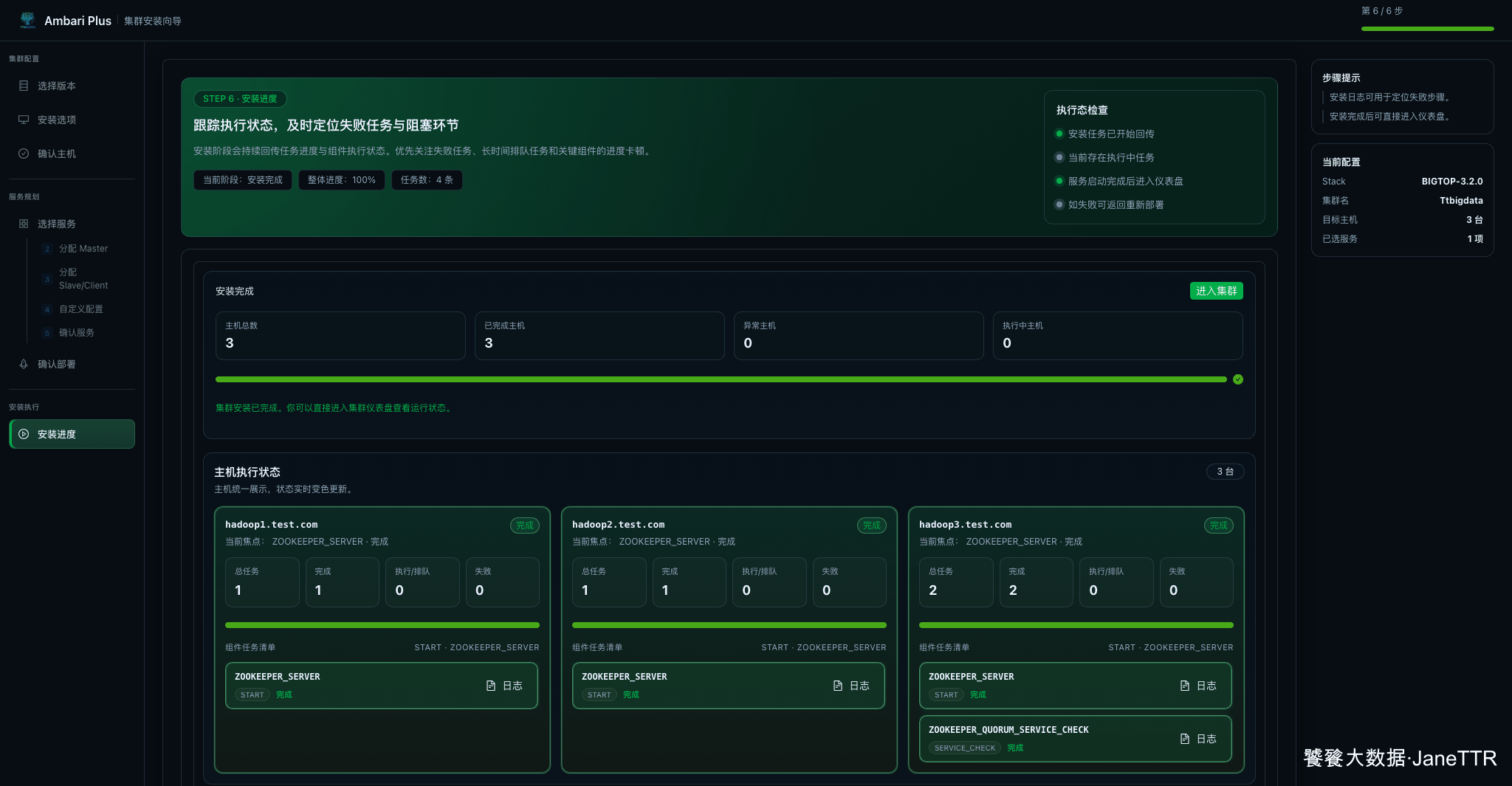The height and width of the screenshot is (786, 1512).
Task: Click the Ttbigdata cluster name value
Action: [x=1461, y=201]
